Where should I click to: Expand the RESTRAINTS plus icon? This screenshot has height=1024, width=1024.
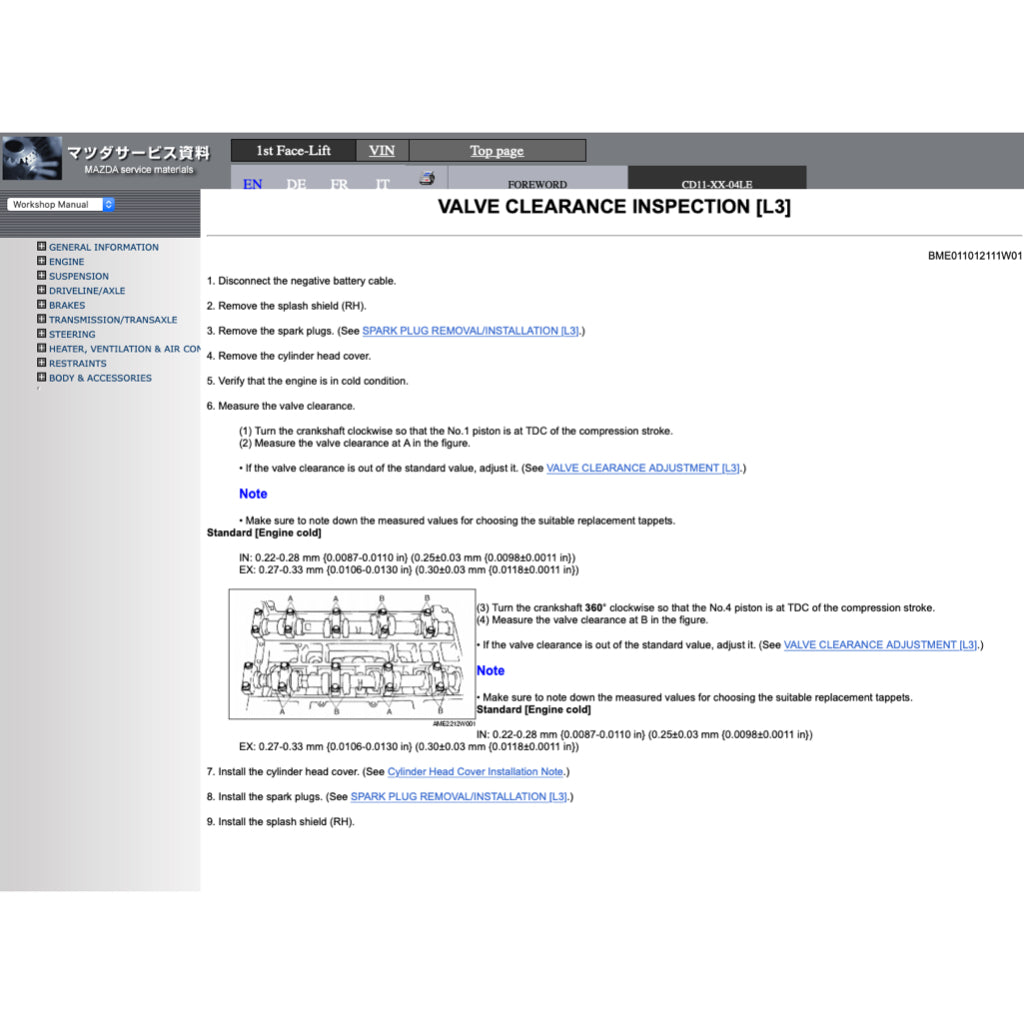pyautogui.click(x=42, y=363)
